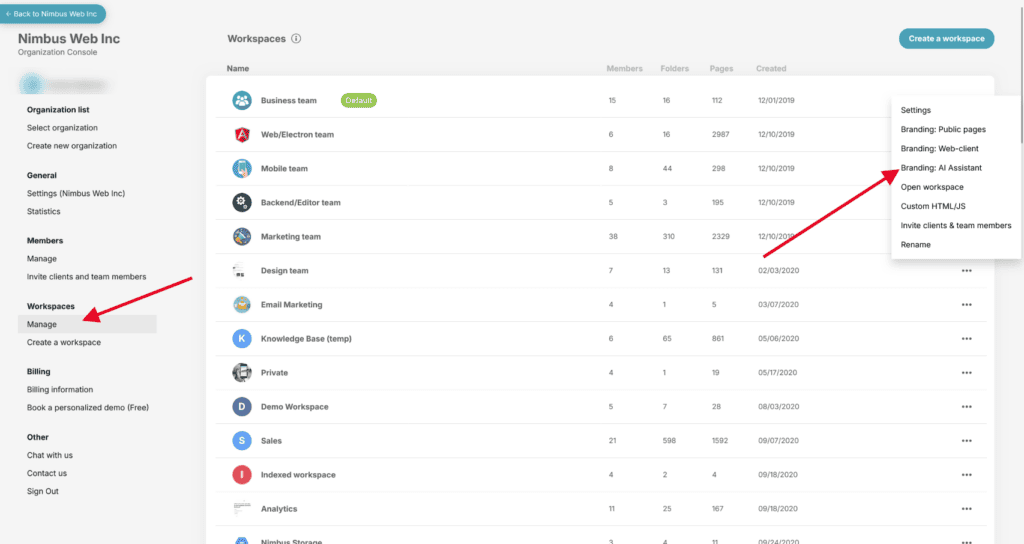Click the Business team workspace icon
Image resolution: width=1024 pixels, height=544 pixels.
click(x=241, y=100)
